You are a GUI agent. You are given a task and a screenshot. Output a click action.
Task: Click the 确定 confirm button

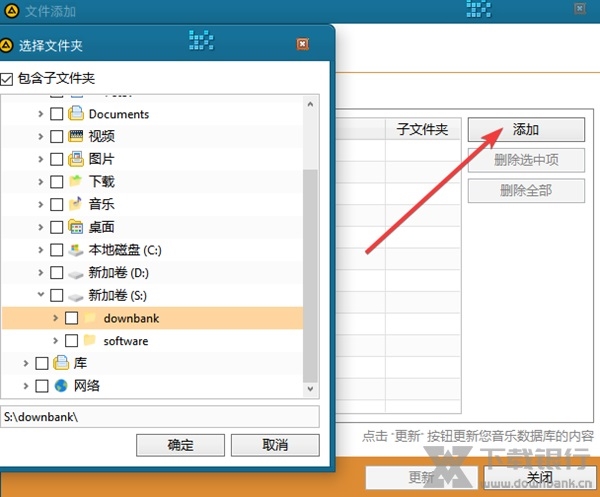[180, 445]
